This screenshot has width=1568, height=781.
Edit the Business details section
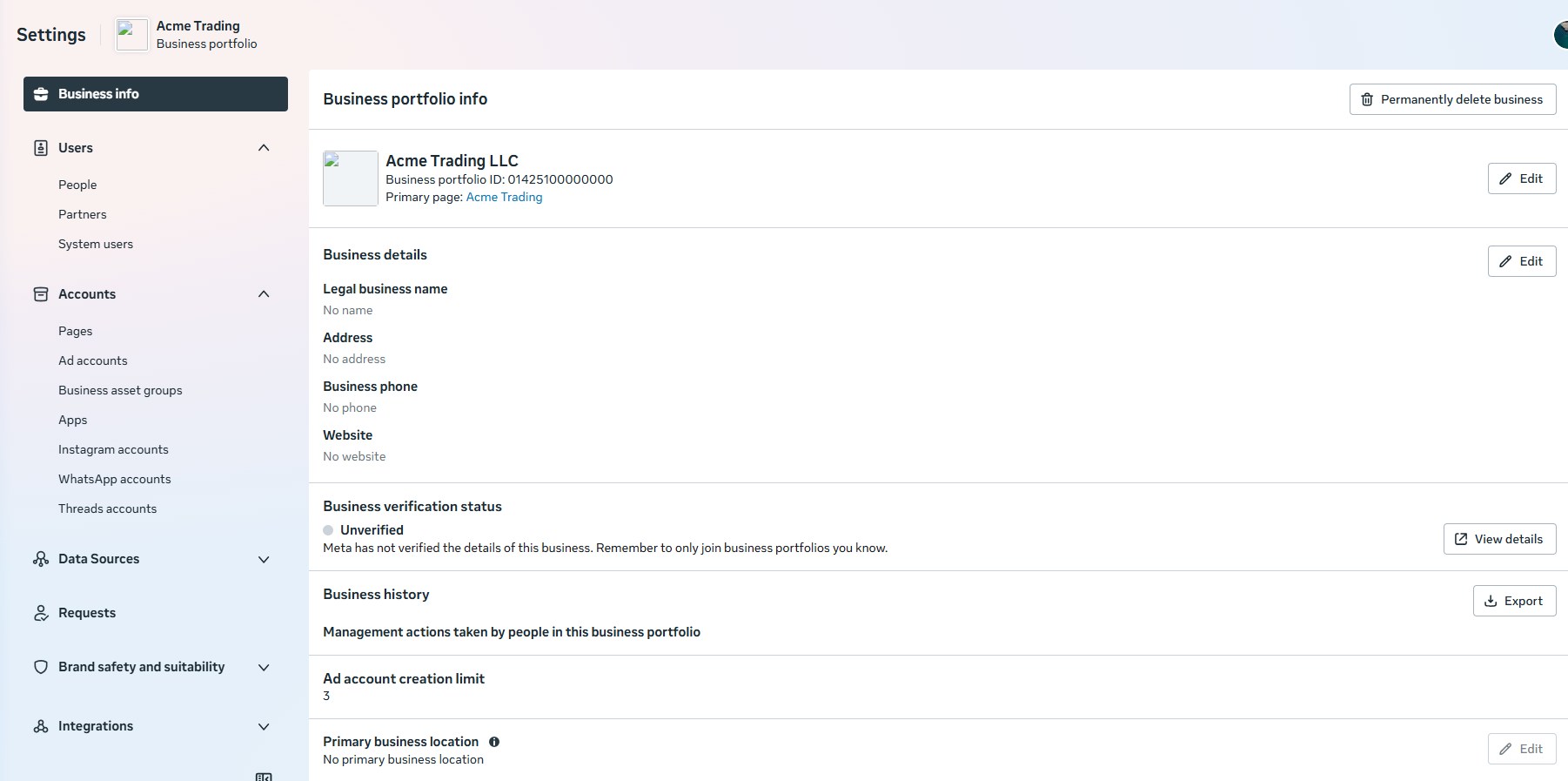[1522, 261]
